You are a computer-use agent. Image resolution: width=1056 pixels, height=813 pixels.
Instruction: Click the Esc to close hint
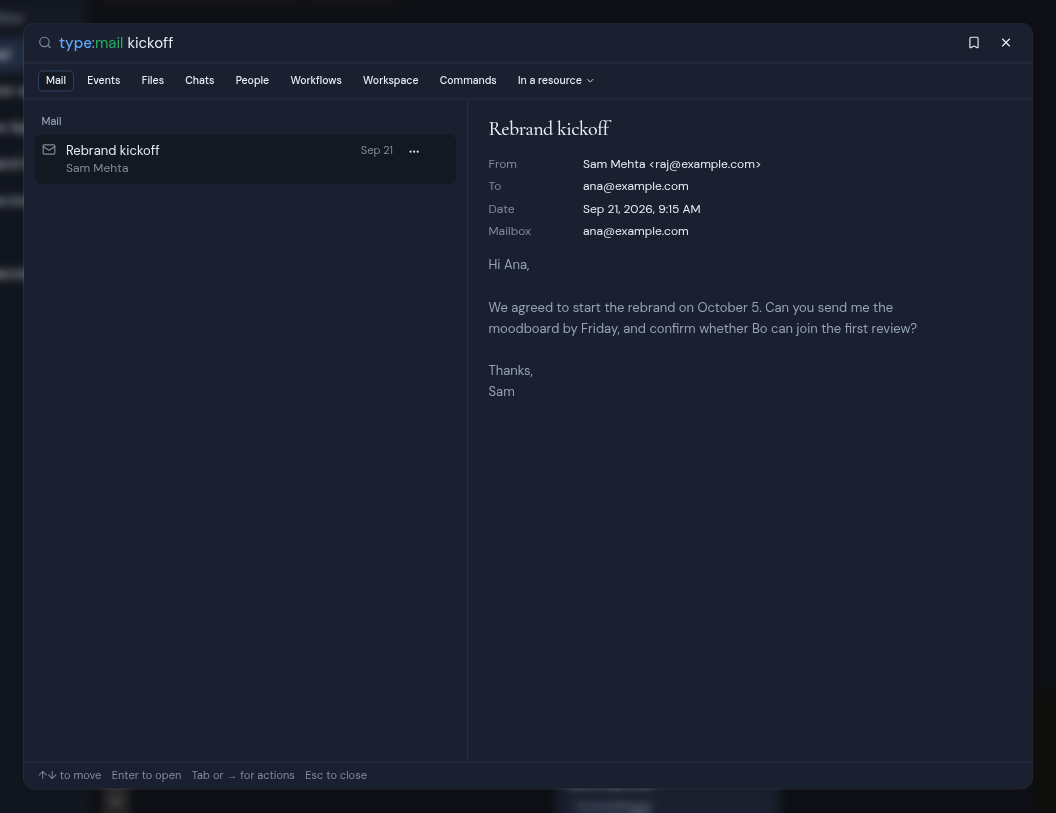point(336,775)
